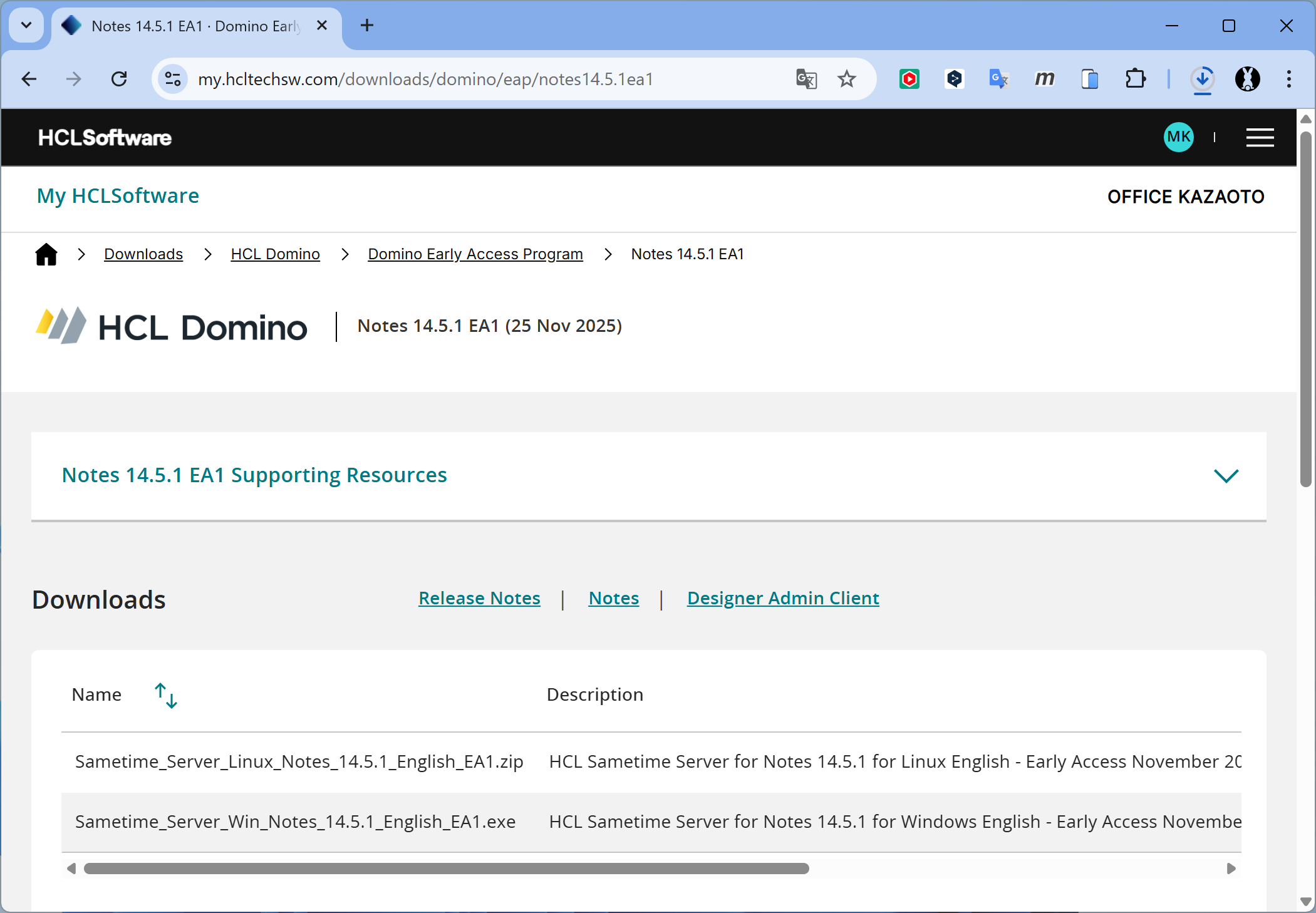1316x913 pixels.
Task: Open the Chrome profile avatar
Action: (x=1248, y=79)
